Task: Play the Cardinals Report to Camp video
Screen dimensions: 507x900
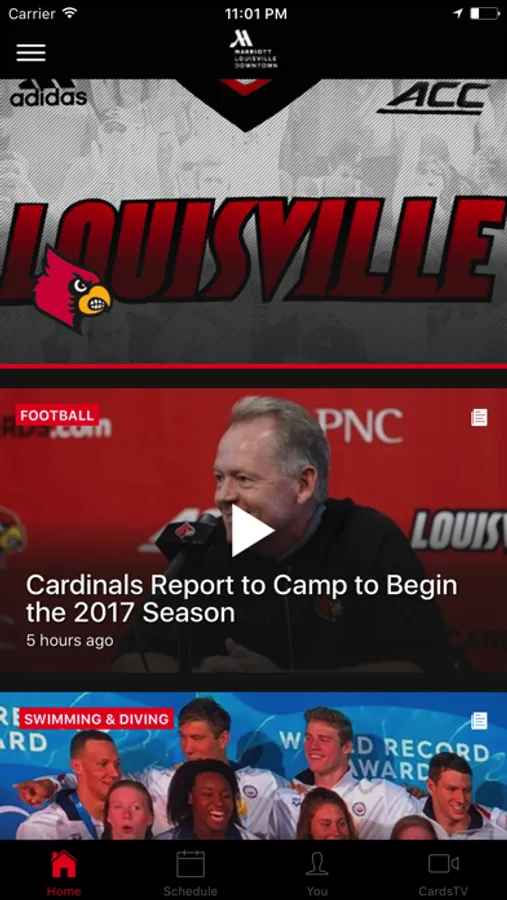Action: coord(253,531)
